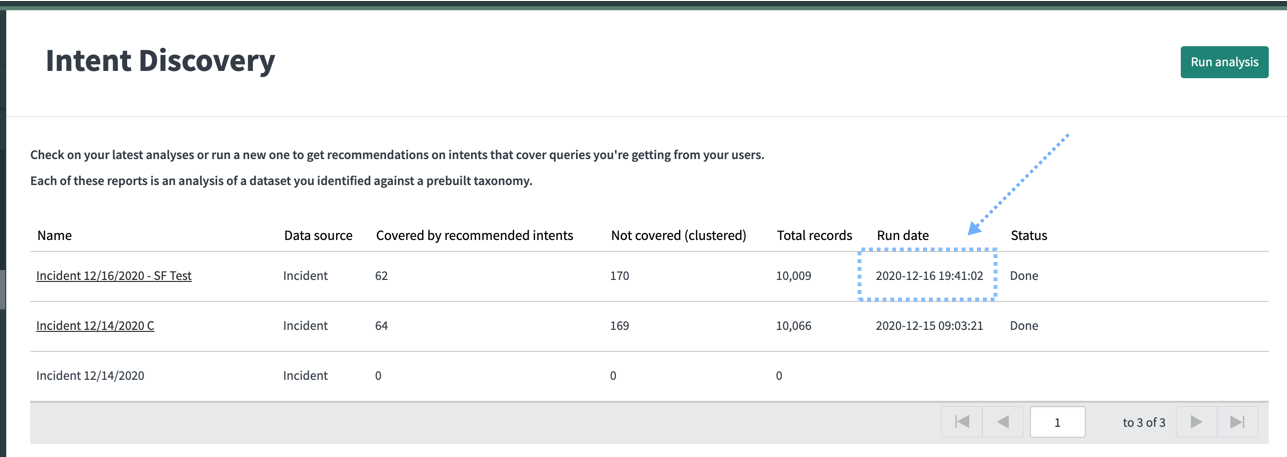Select covered intents value 62
The width and height of the screenshot is (1287, 457).
(x=381, y=276)
